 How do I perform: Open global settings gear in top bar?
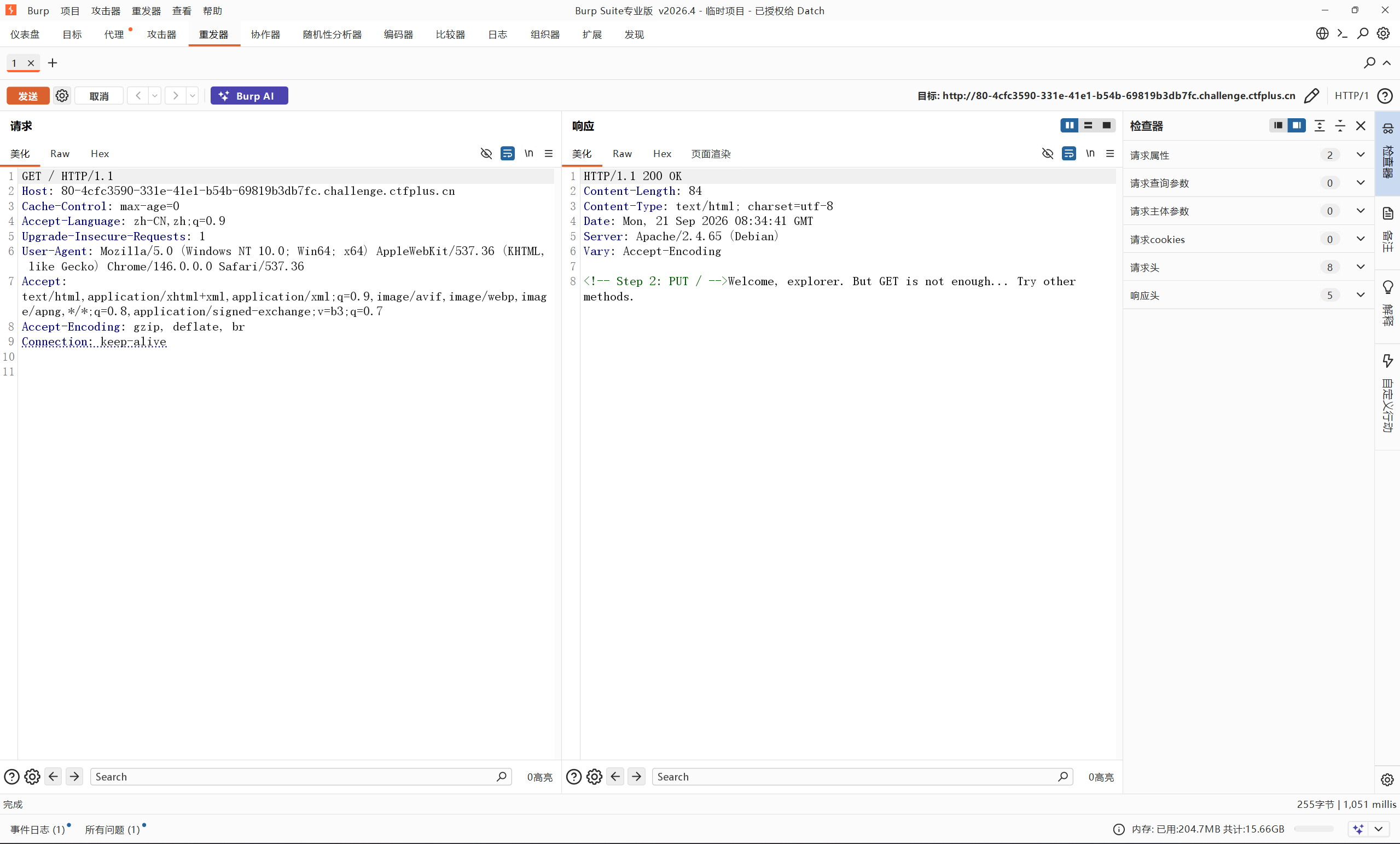pos(1383,33)
